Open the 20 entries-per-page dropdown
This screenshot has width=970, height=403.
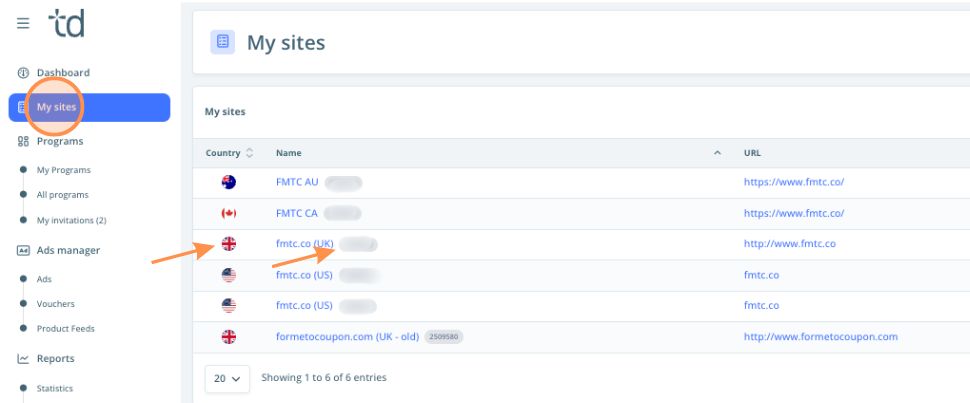pos(229,379)
